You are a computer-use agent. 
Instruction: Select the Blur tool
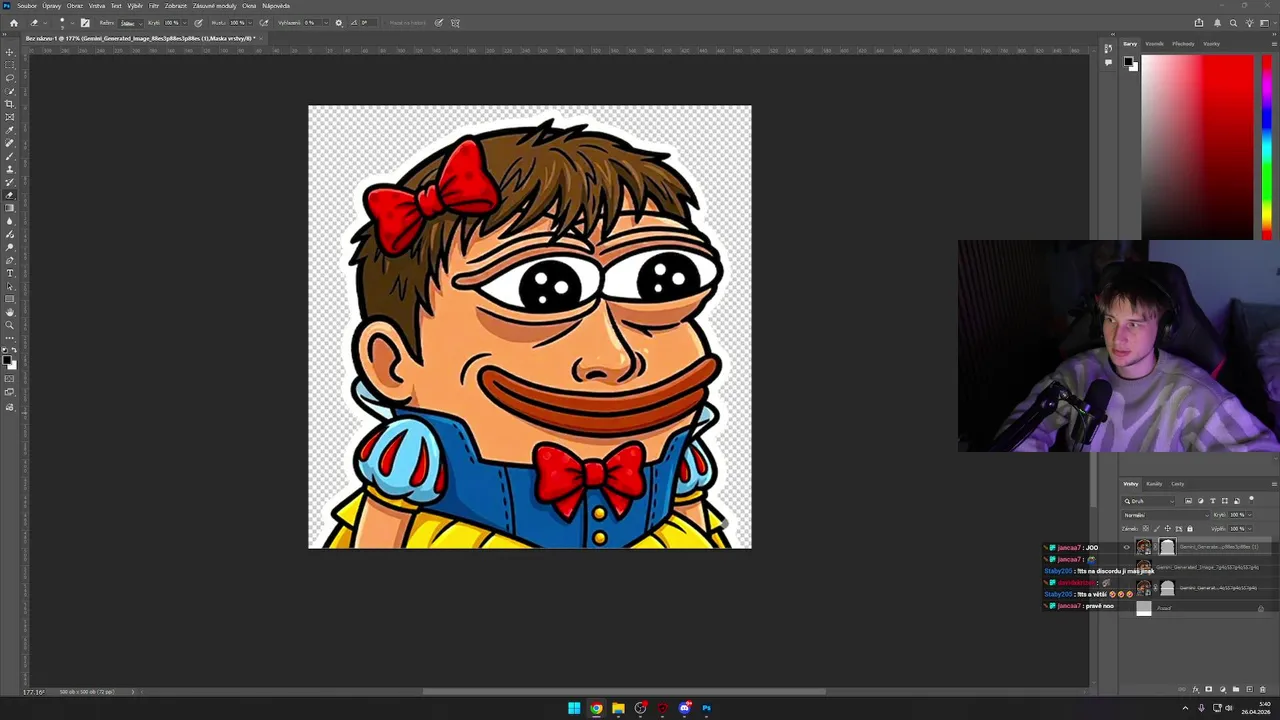[x=10, y=220]
